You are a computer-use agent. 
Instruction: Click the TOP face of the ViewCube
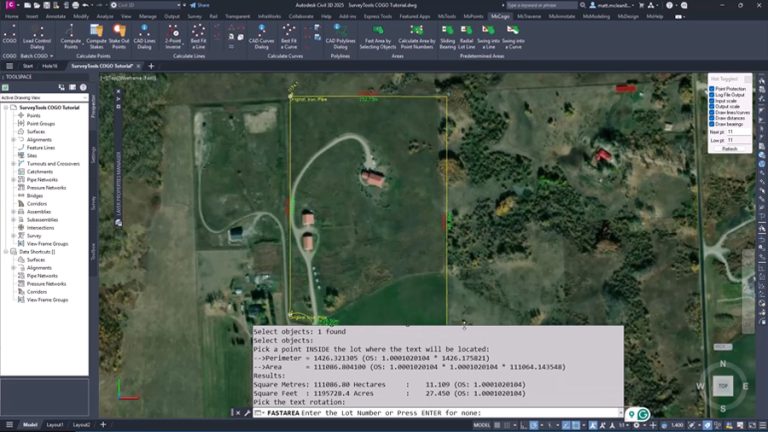(722, 386)
